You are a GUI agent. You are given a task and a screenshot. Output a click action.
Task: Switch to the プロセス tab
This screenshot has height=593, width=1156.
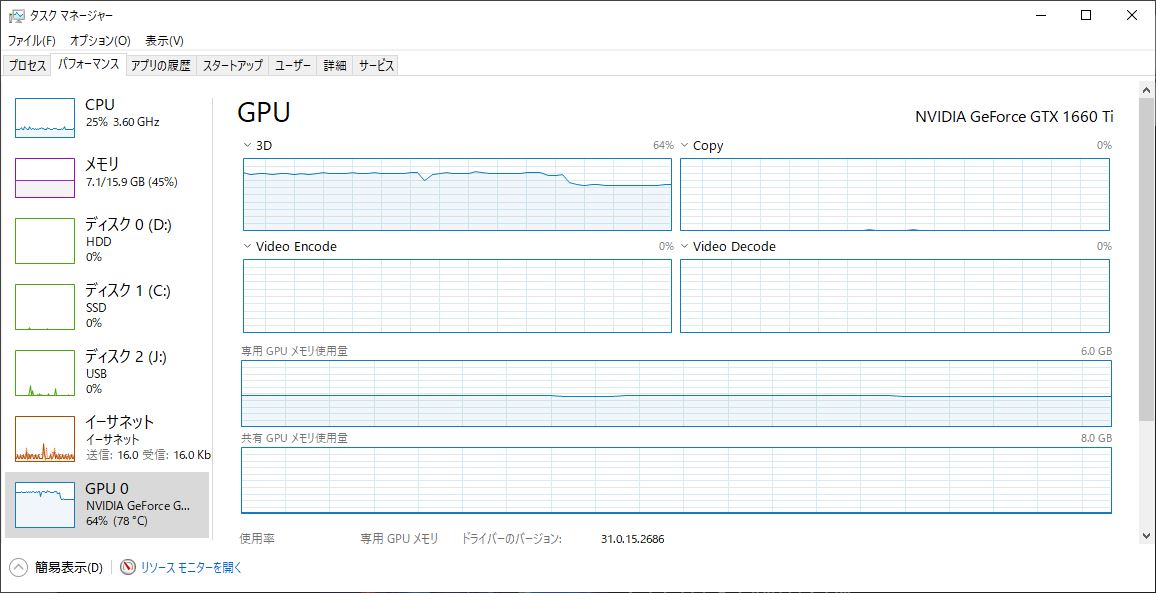point(28,66)
